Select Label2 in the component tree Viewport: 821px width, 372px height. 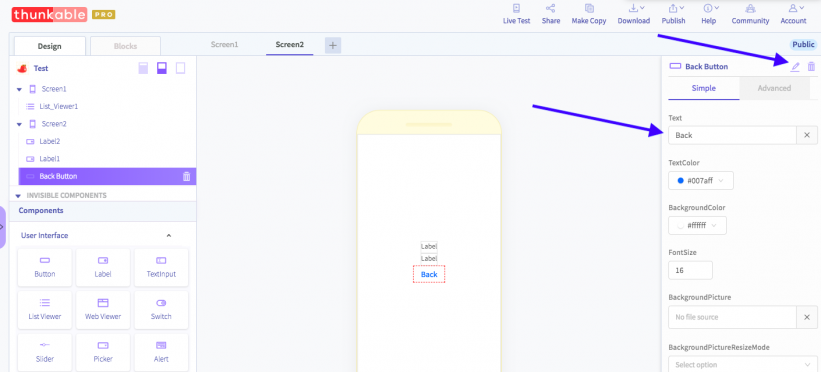[x=50, y=141]
